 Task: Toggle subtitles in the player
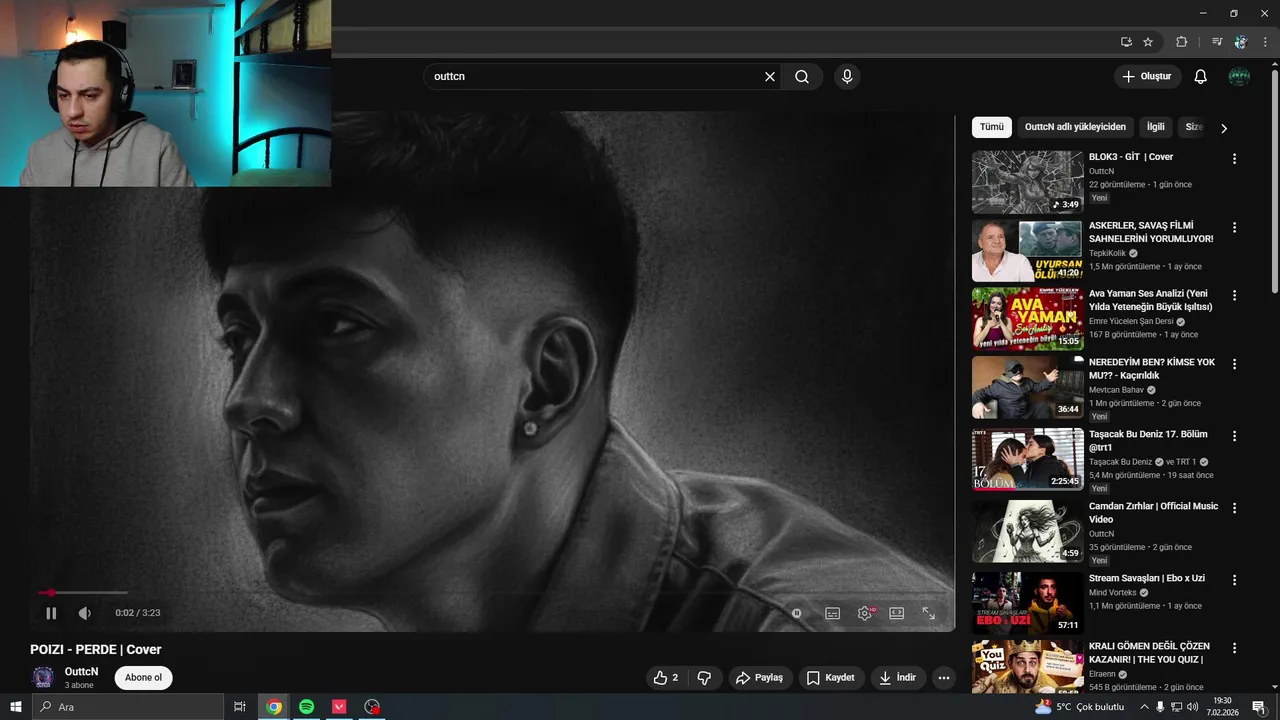point(832,613)
